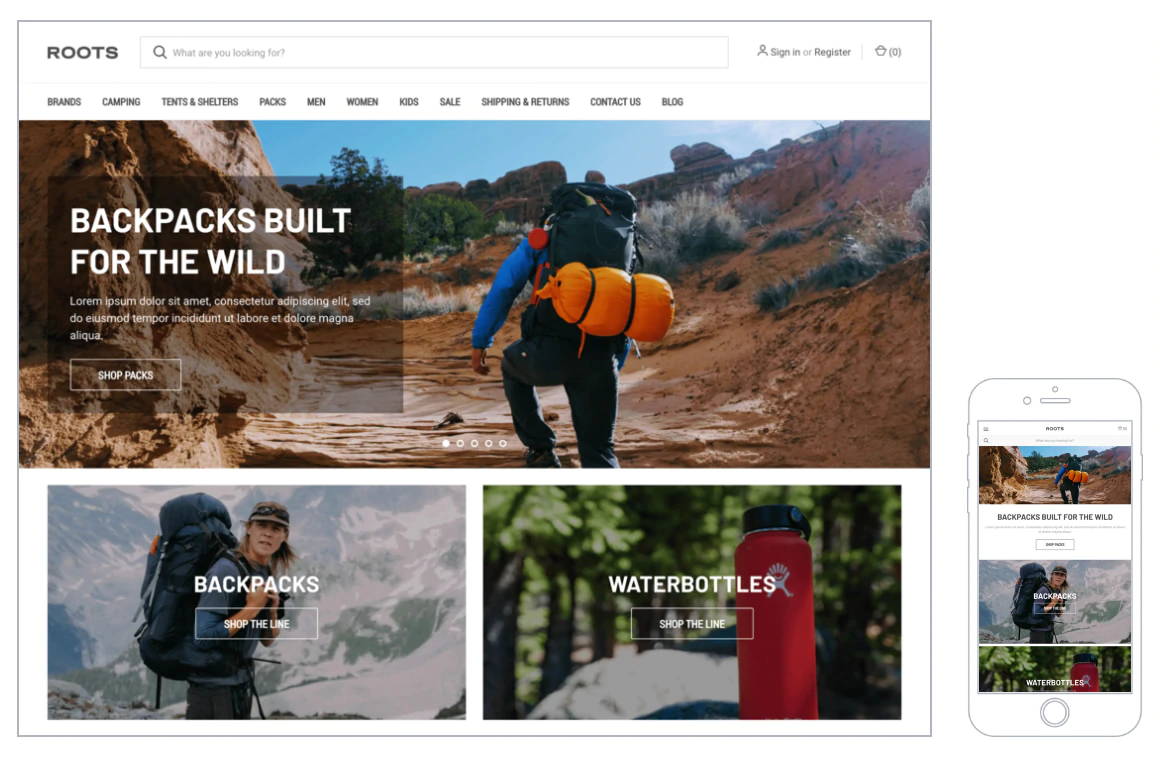Click the phone mockup home button
The height and width of the screenshot is (760, 1160).
tap(1054, 713)
